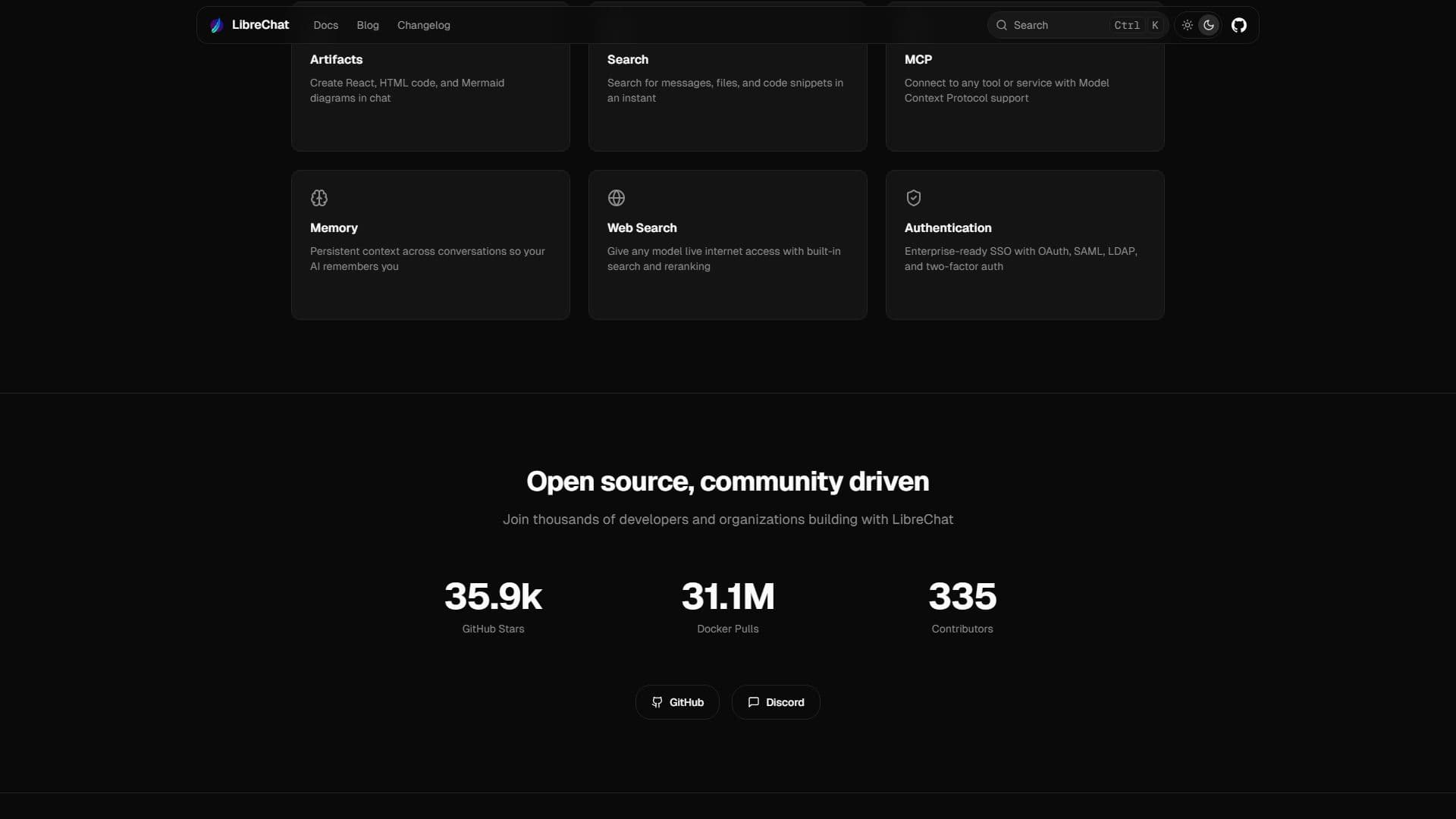Click the 'GitHub Stars' label
The height and width of the screenshot is (819, 1456).
[493, 629]
